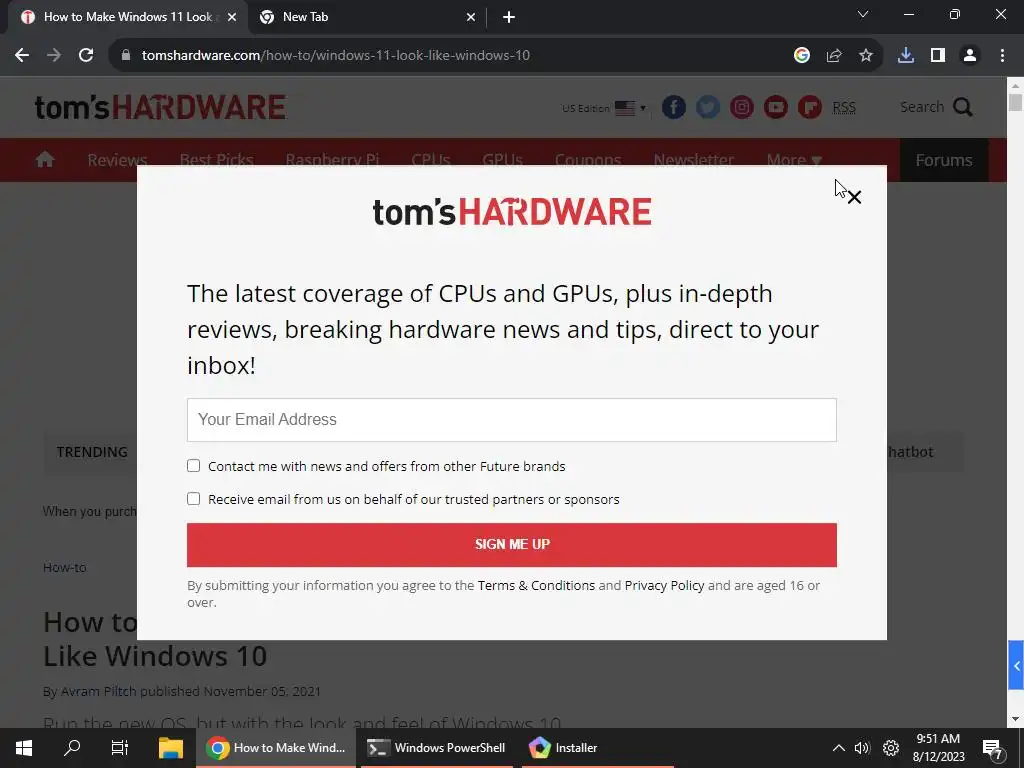The height and width of the screenshot is (768, 1024).
Task: Expand the More dropdown in navigation
Action: [794, 160]
